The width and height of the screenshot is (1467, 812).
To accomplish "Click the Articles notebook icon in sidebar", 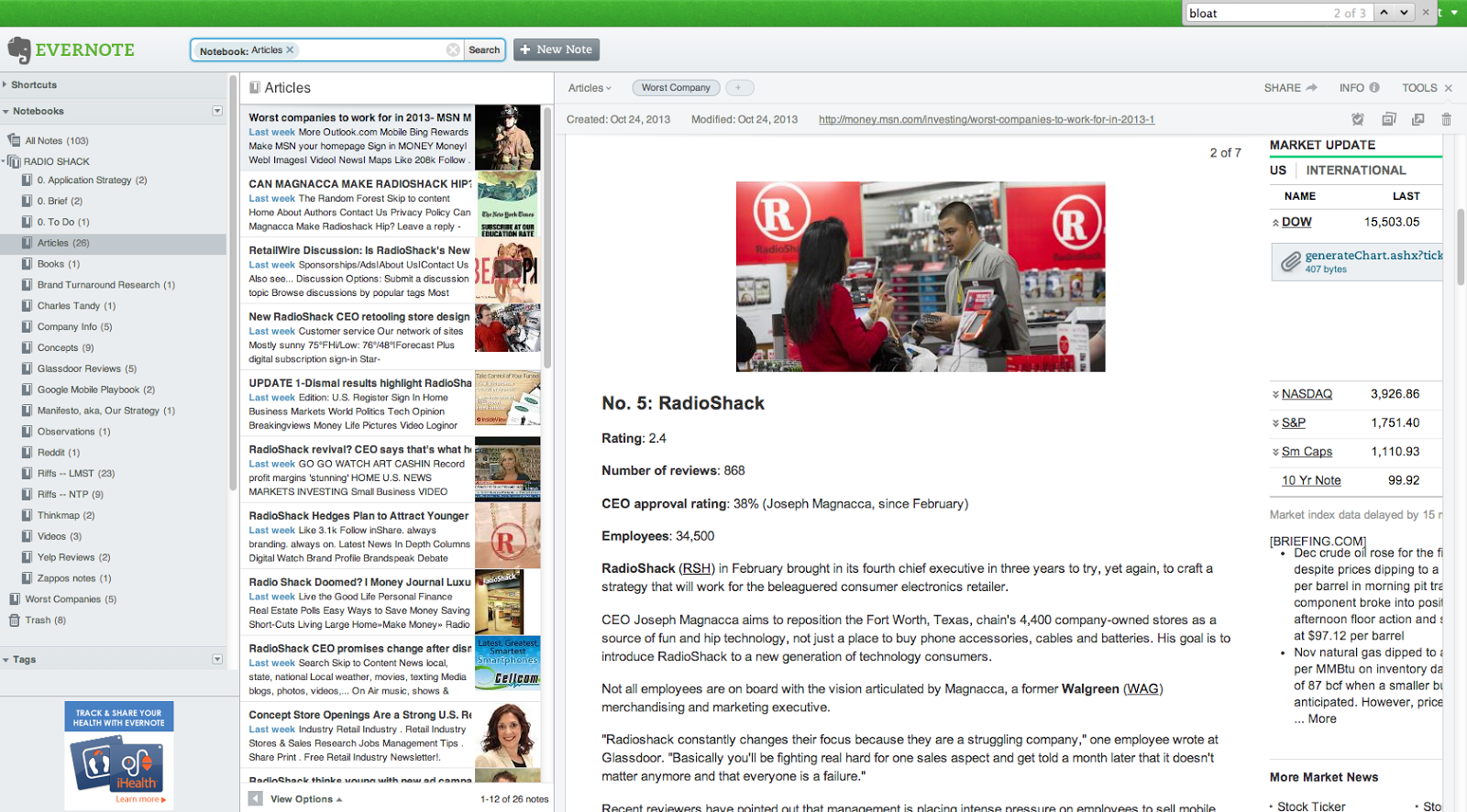I will 28,243.
